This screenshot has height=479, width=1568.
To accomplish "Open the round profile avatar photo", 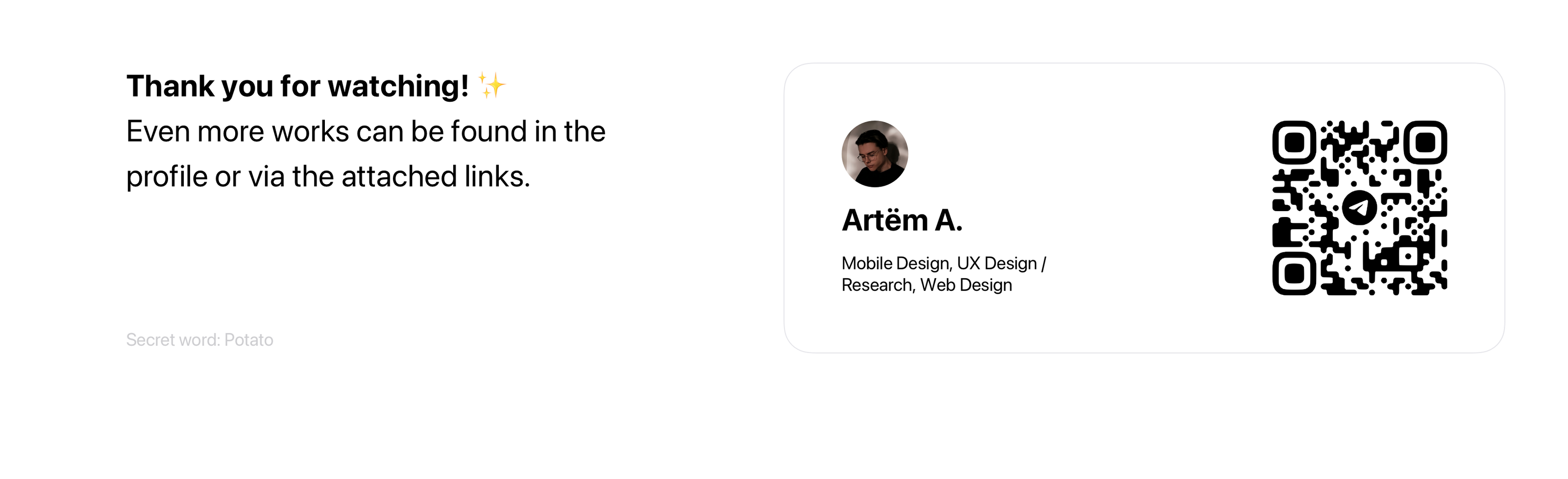I will click(875, 153).
